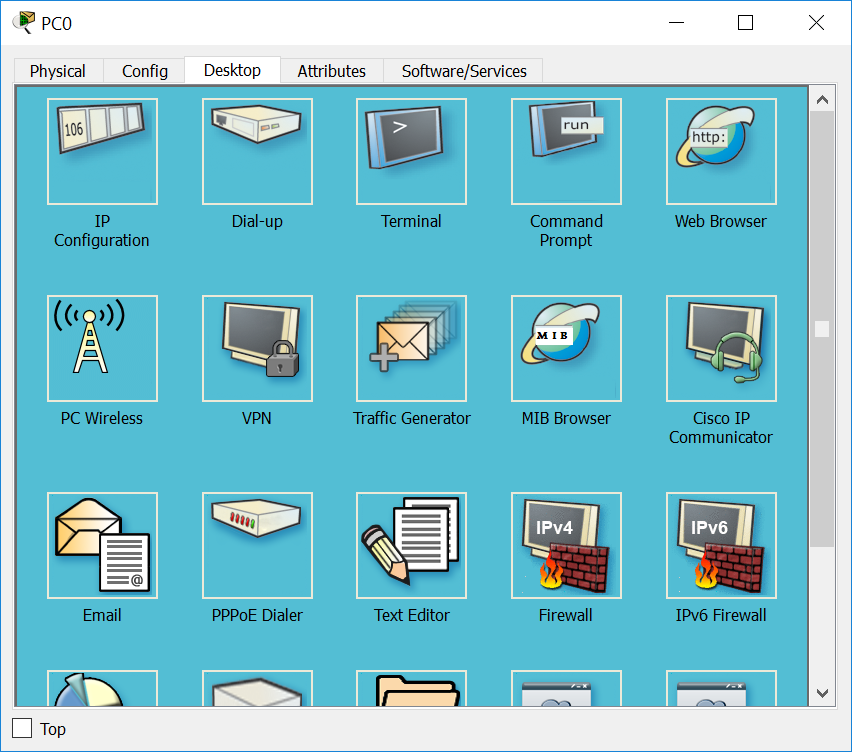852x752 pixels.
Task: Click the 'Cisco IP Communicator' label
Action: [x=721, y=428]
